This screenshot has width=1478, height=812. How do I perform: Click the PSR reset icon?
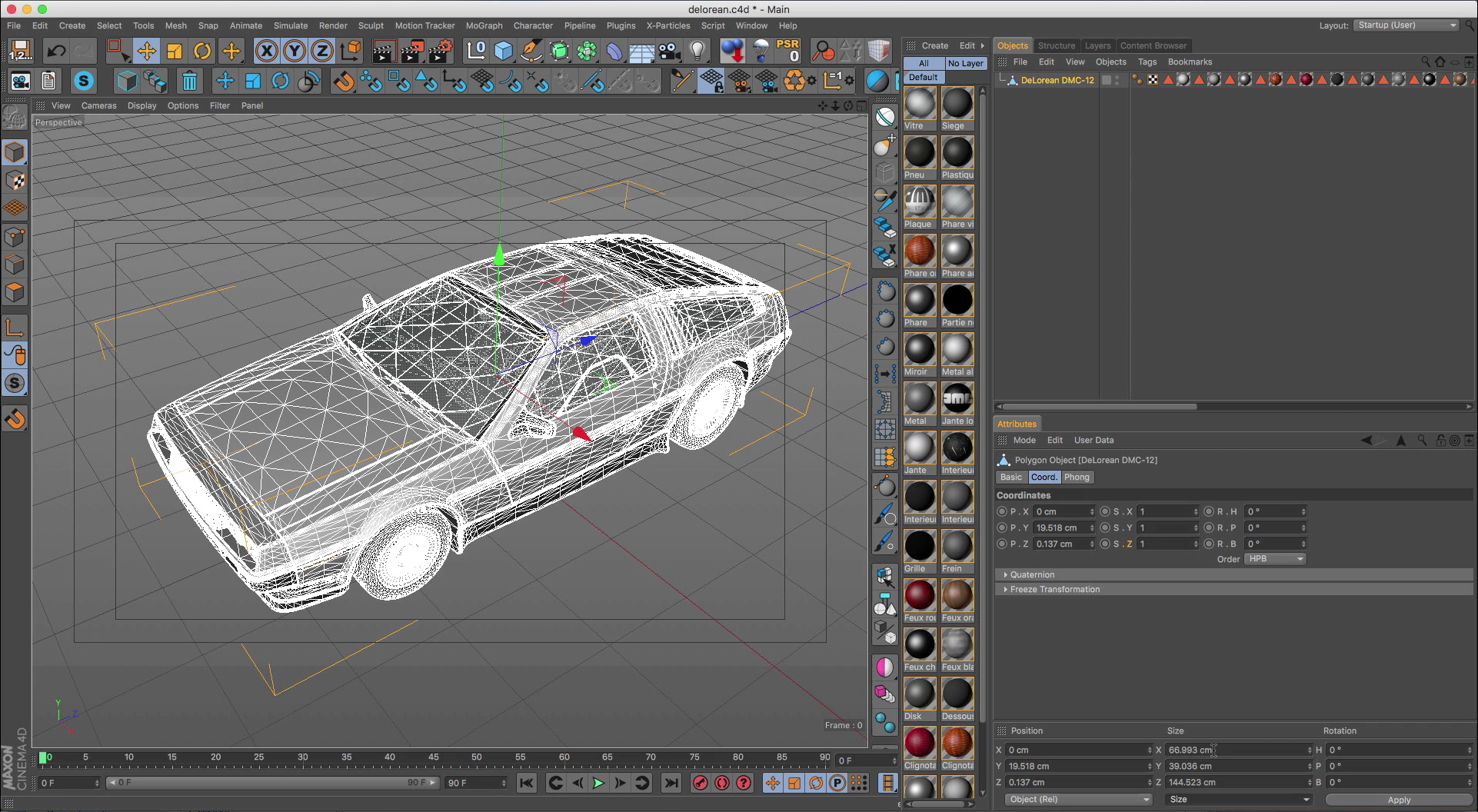tap(787, 51)
